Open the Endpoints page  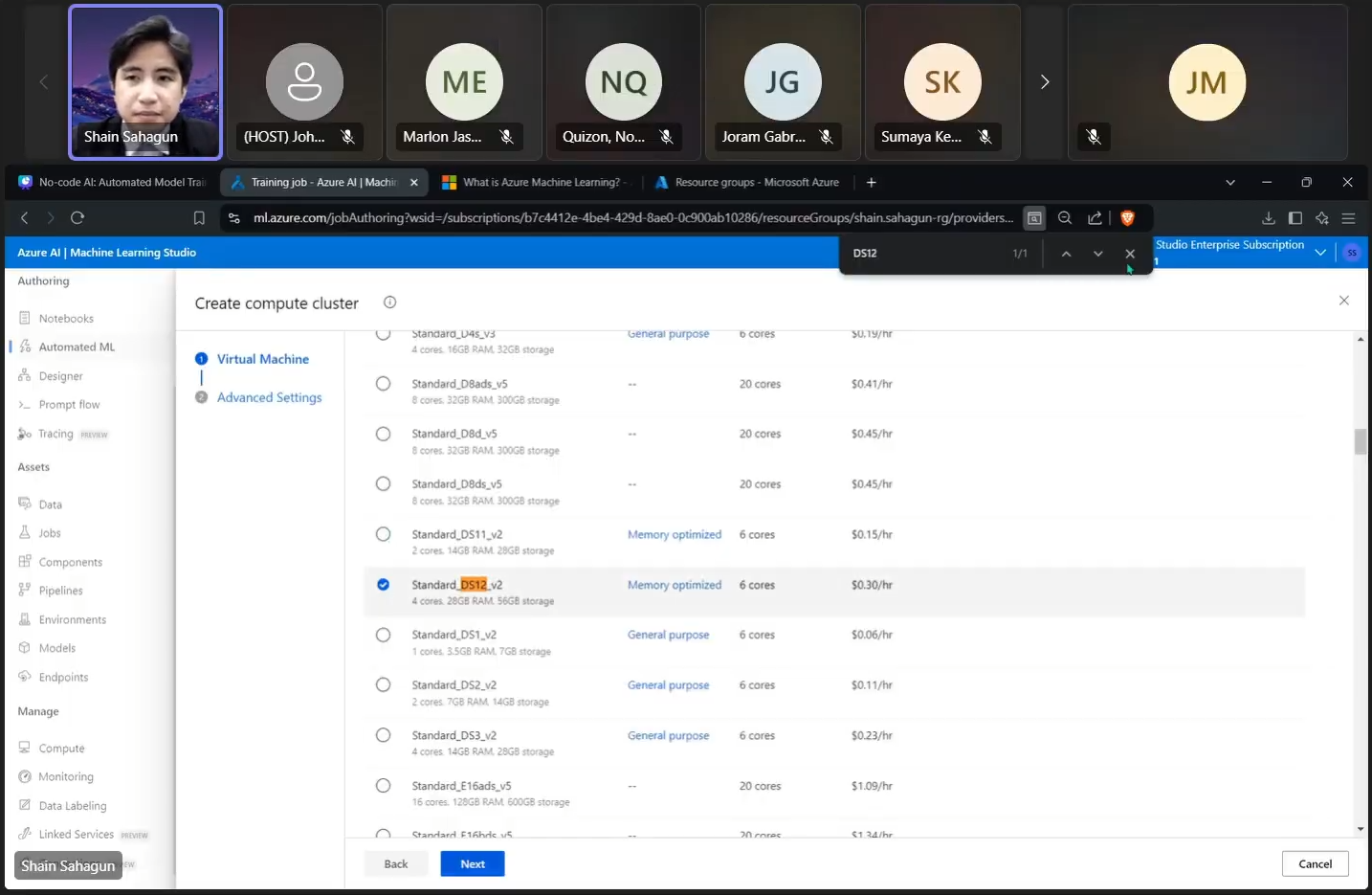(x=63, y=677)
